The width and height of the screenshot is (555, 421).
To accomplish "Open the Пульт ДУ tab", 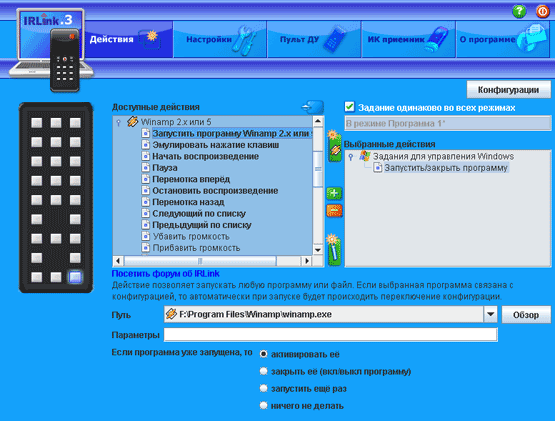I will [314, 39].
